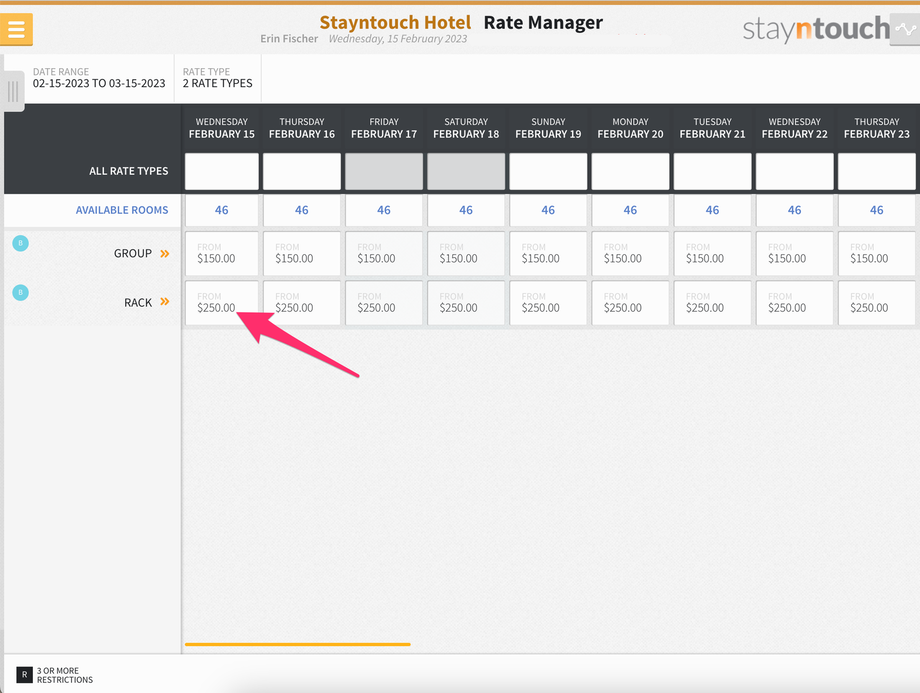The height and width of the screenshot is (693, 920).
Task: Click the R restrictions legend icon
Action: (24, 675)
